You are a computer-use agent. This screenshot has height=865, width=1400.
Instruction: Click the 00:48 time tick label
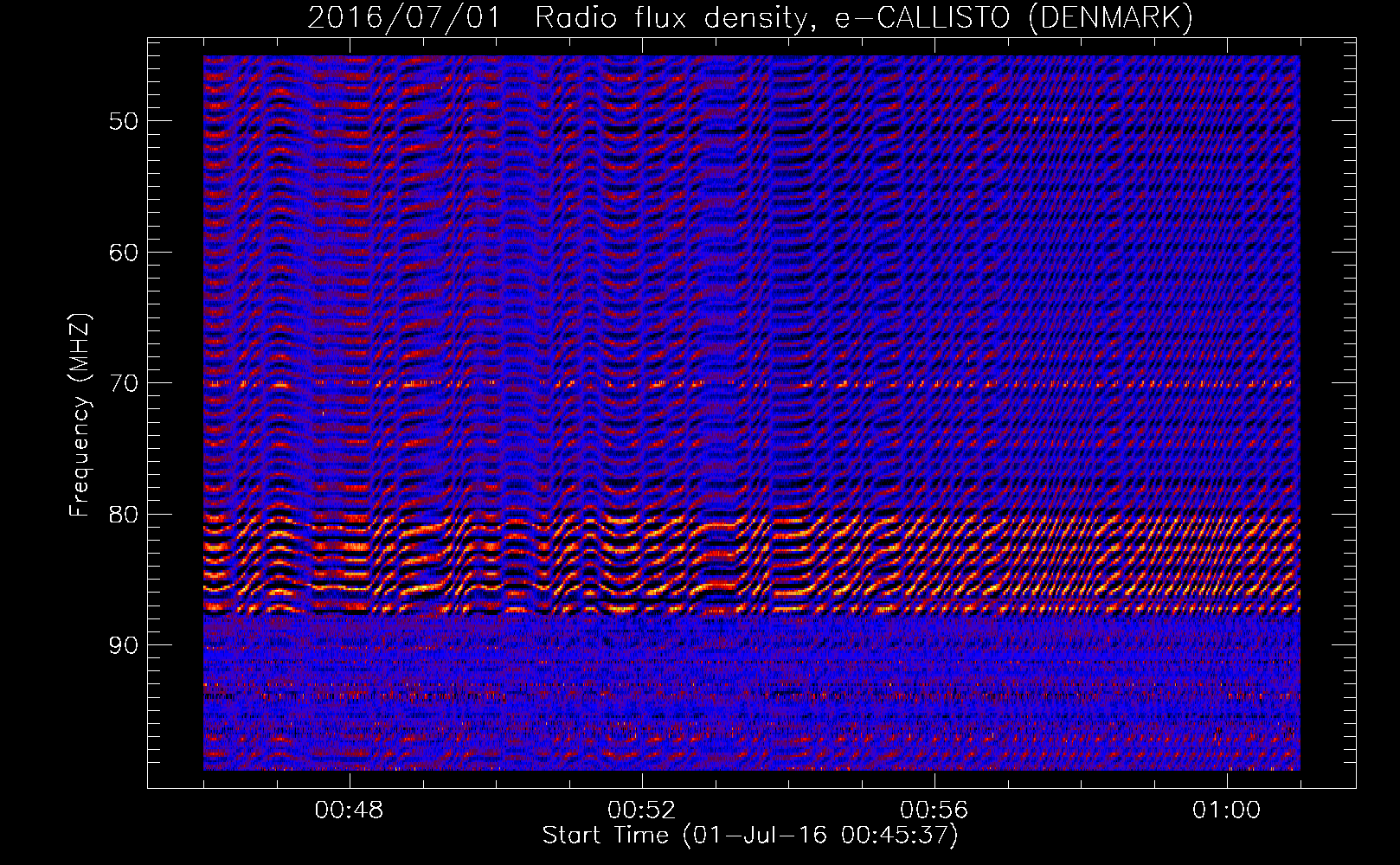350,811
